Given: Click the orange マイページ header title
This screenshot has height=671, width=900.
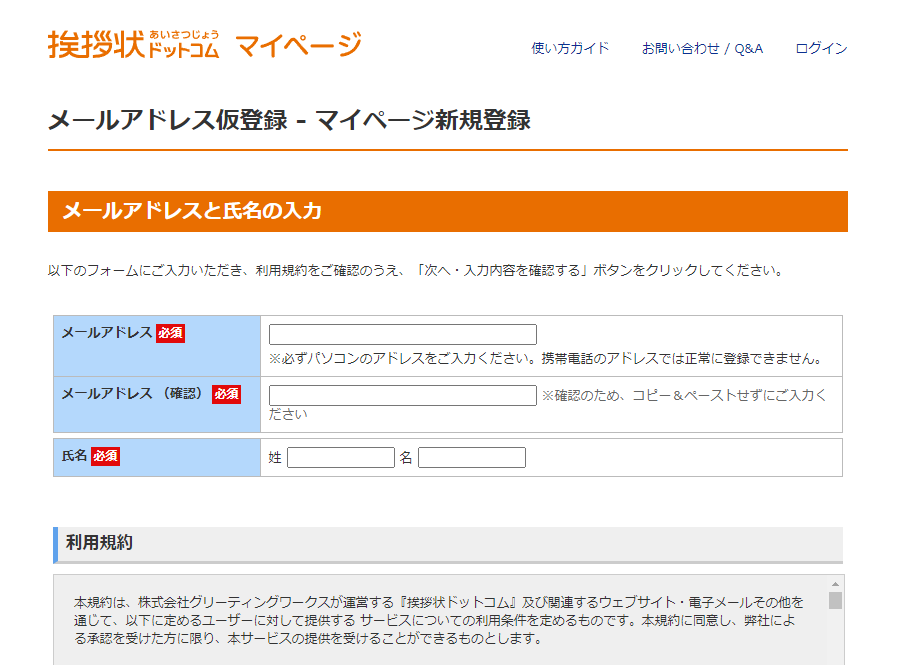Looking at the screenshot, I should [298, 45].
